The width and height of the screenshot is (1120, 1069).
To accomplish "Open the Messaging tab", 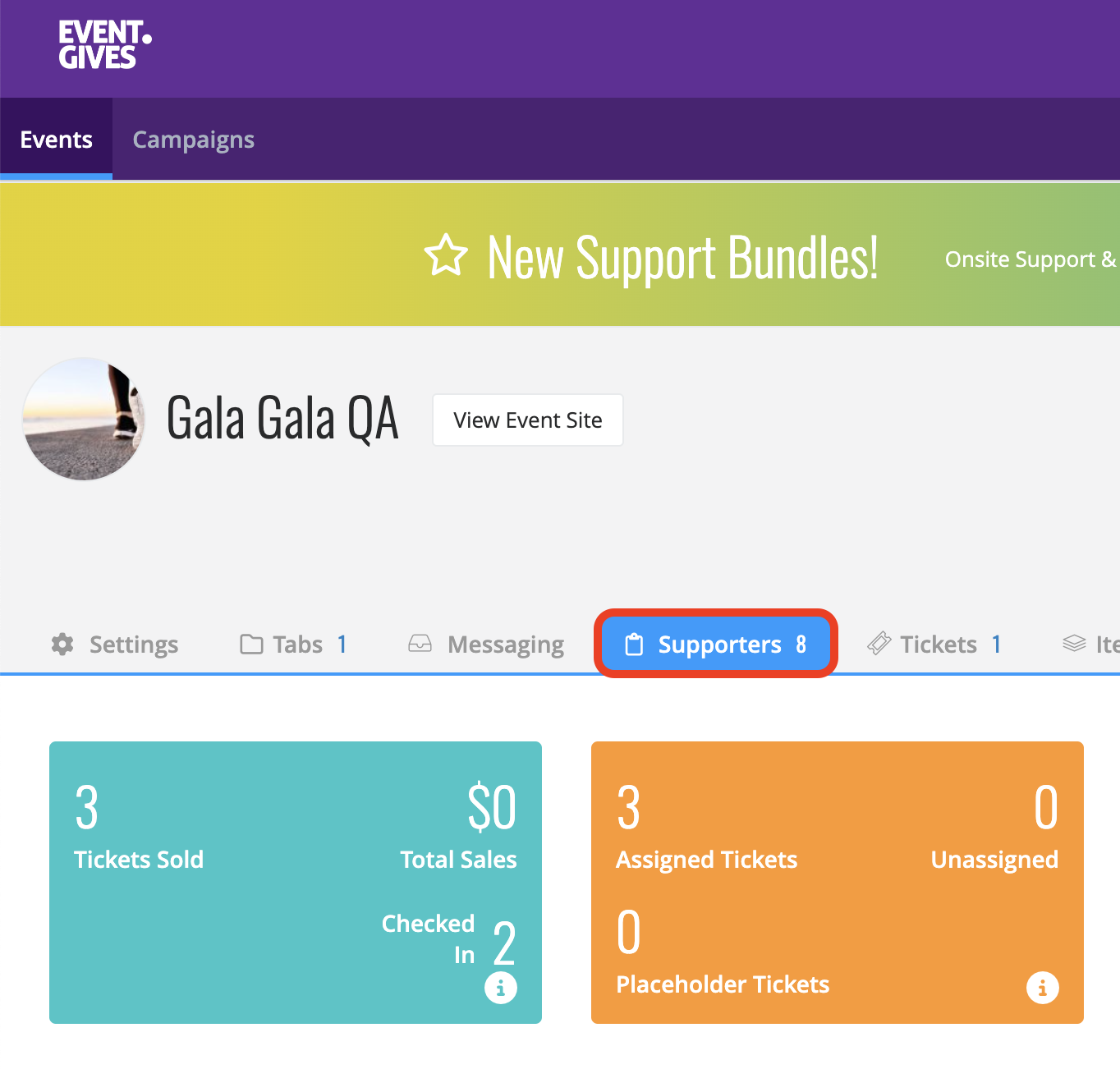I will [486, 645].
